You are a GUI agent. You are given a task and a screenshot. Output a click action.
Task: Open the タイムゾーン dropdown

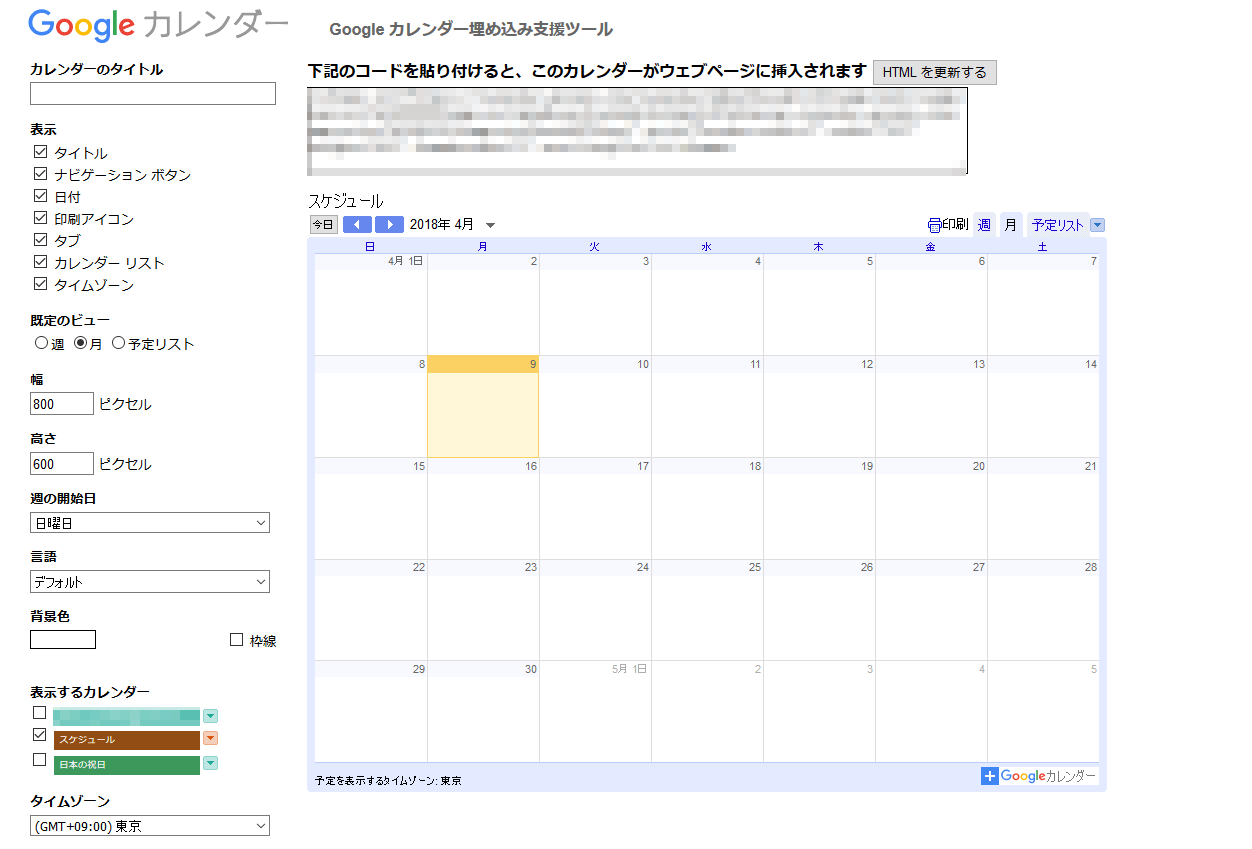[x=150, y=826]
